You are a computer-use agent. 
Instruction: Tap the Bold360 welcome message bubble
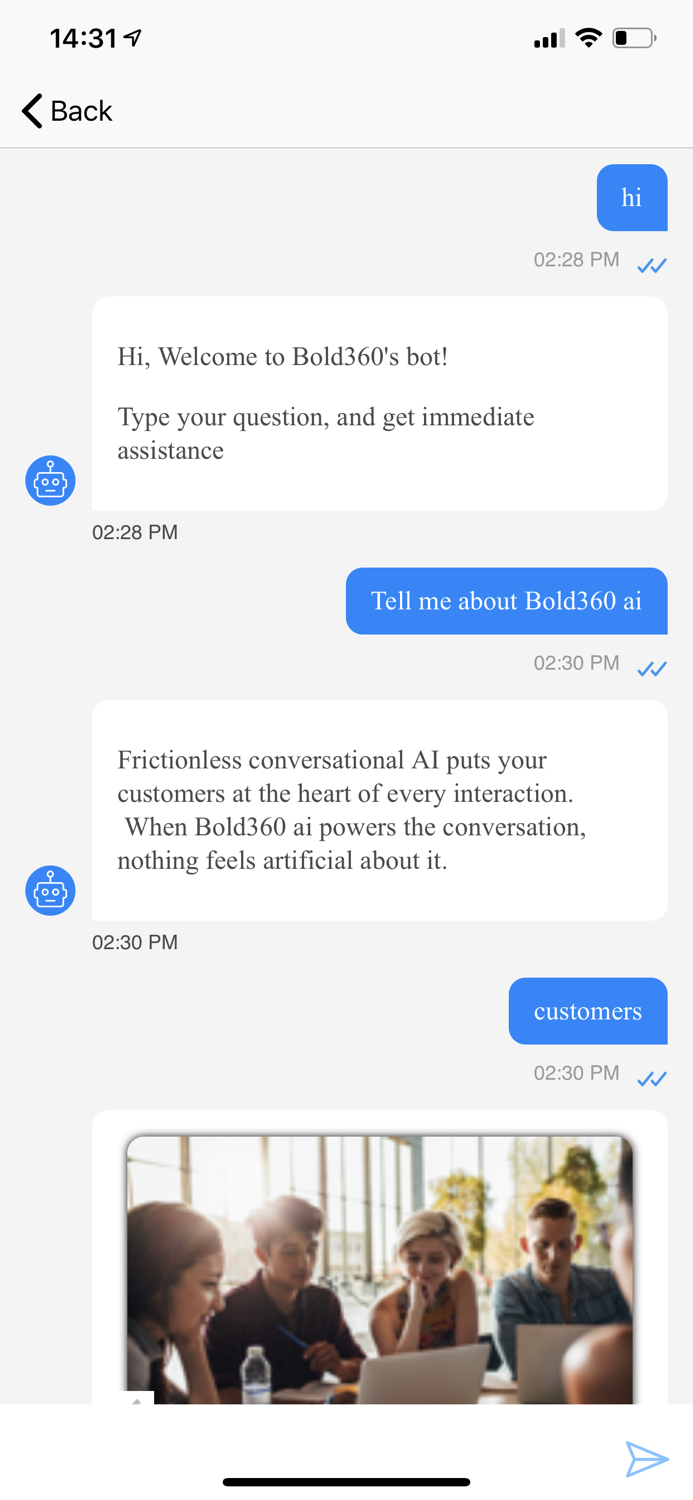click(x=380, y=404)
